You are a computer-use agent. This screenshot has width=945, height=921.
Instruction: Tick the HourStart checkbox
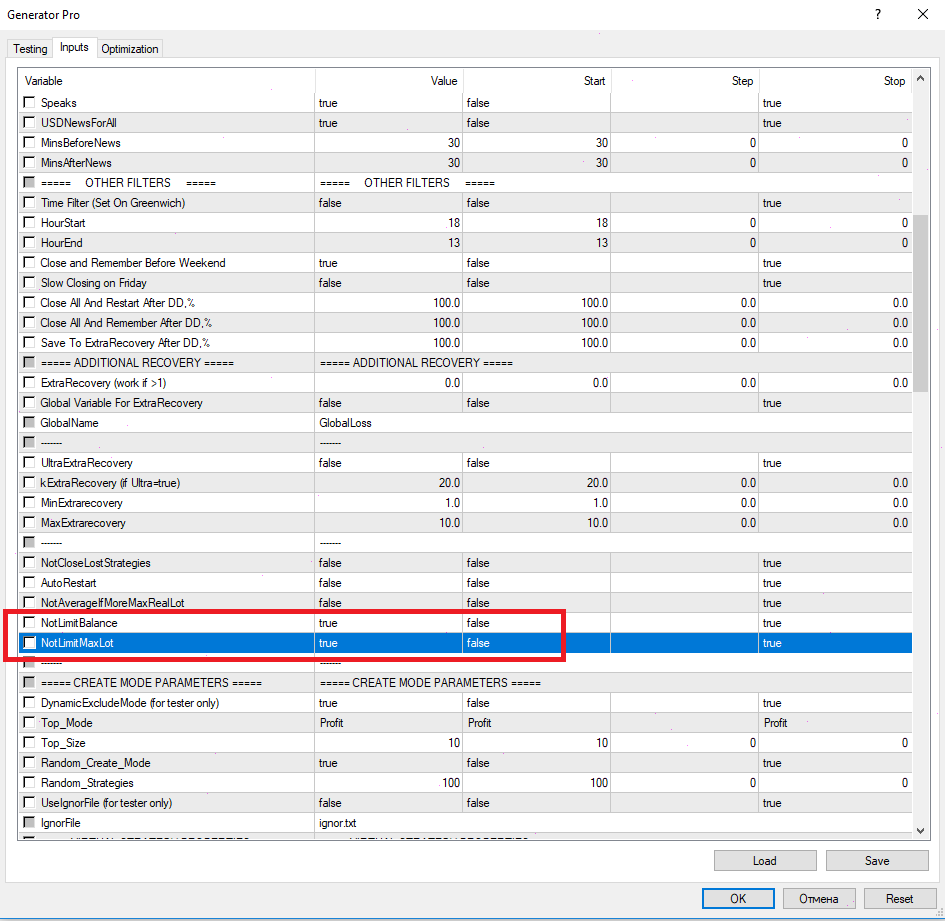click(x=29, y=222)
